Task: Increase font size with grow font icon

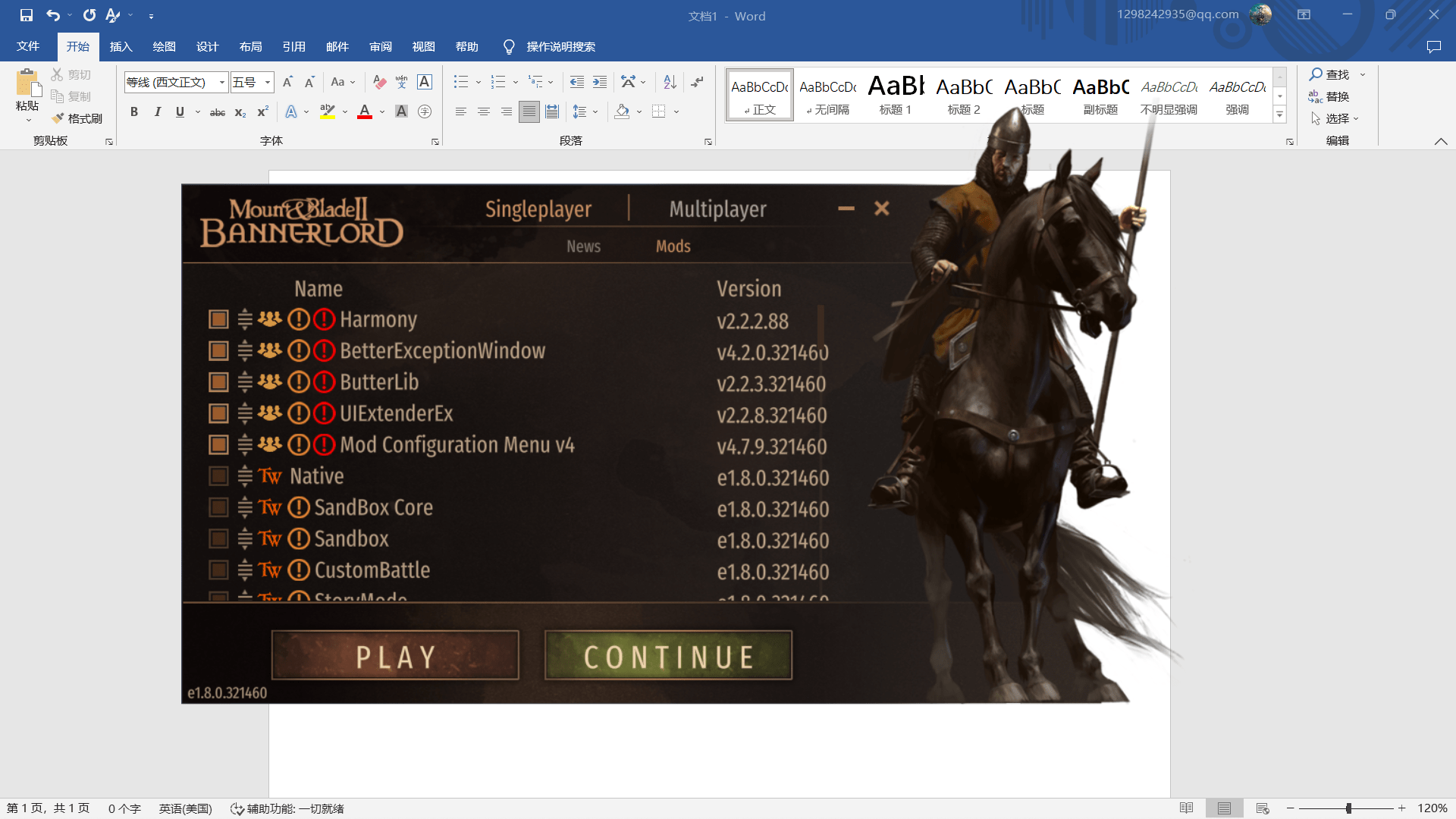Action: [x=287, y=82]
